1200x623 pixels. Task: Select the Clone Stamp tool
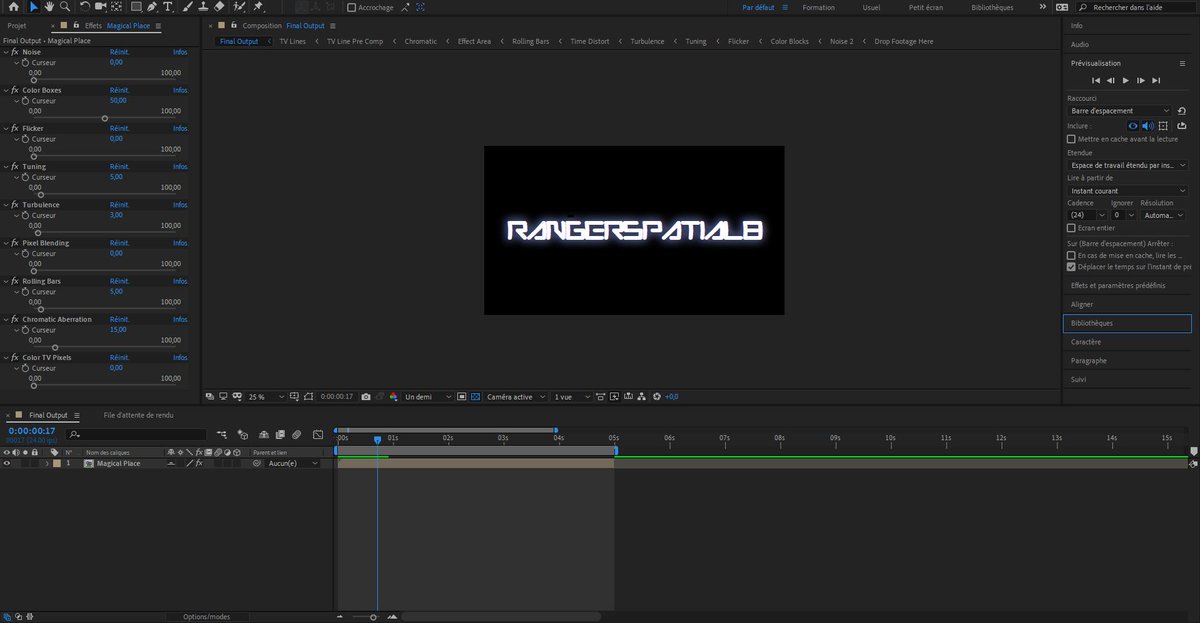point(203,6)
